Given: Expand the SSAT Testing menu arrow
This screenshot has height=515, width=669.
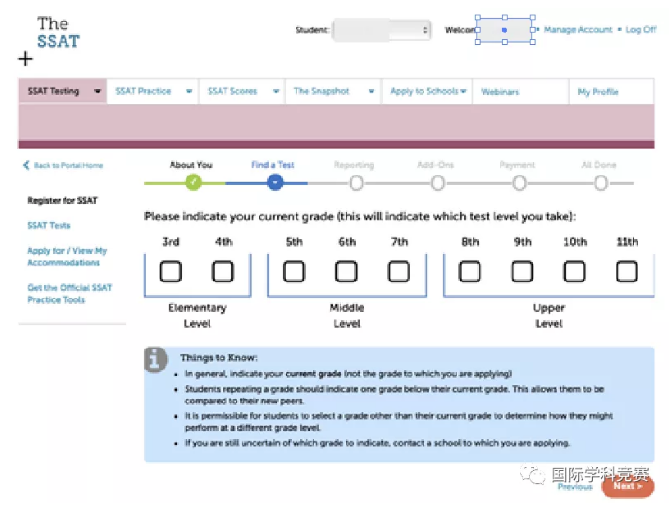Looking at the screenshot, I should tap(98, 91).
